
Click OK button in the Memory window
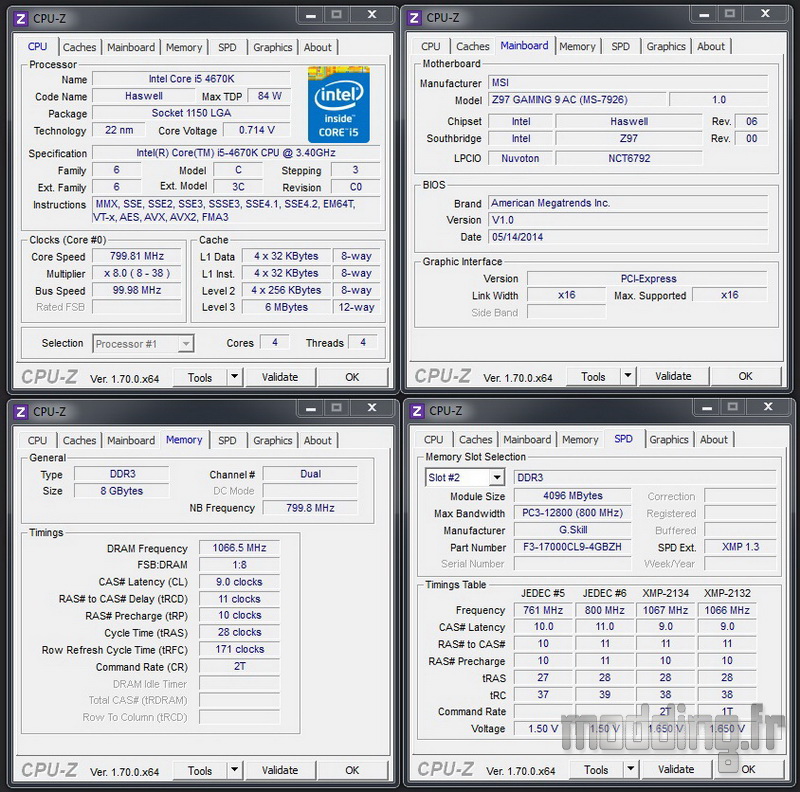pos(352,770)
